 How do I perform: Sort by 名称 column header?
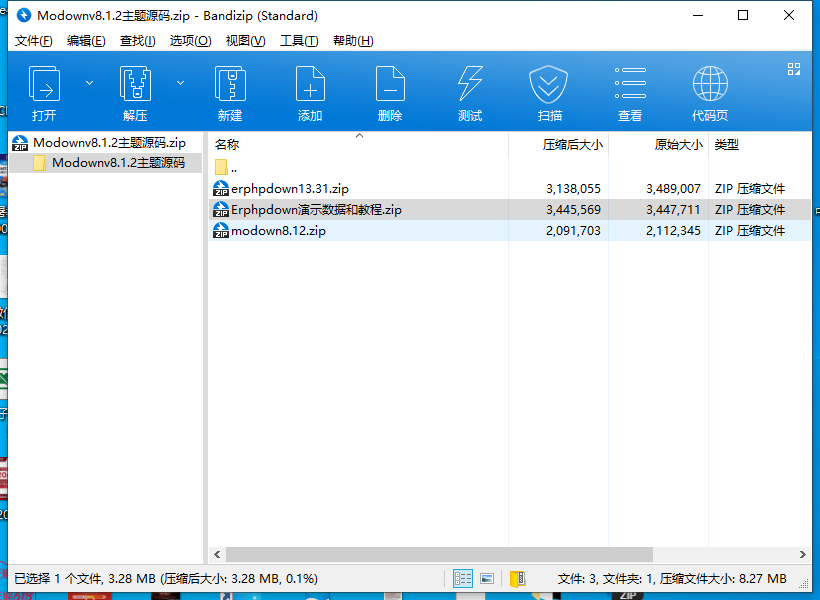pyautogui.click(x=359, y=144)
